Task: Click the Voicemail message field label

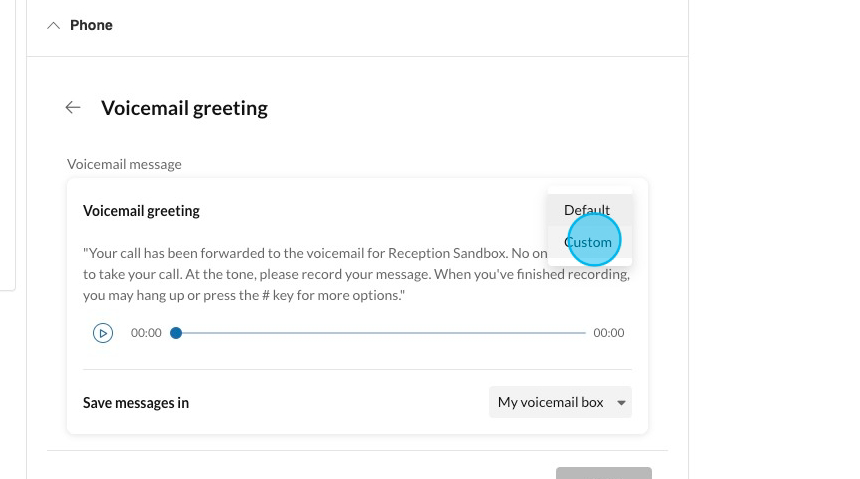Action: (x=124, y=164)
